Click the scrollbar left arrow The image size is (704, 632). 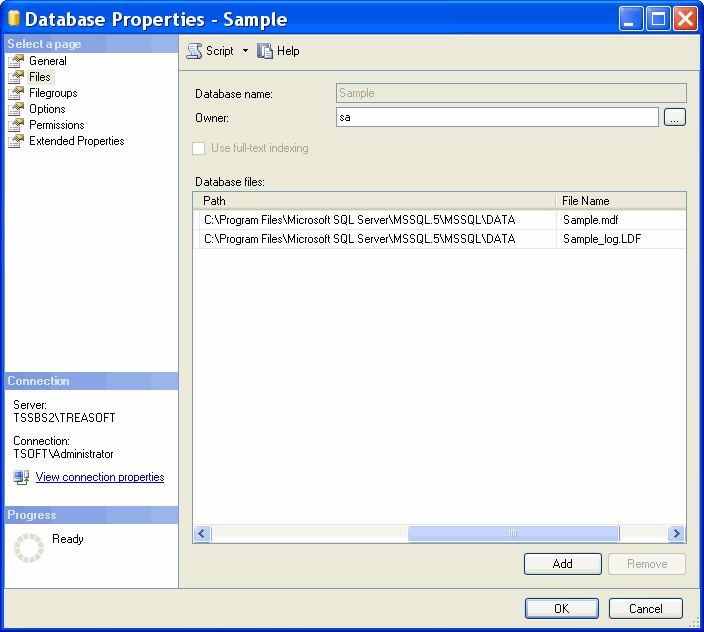coord(202,534)
